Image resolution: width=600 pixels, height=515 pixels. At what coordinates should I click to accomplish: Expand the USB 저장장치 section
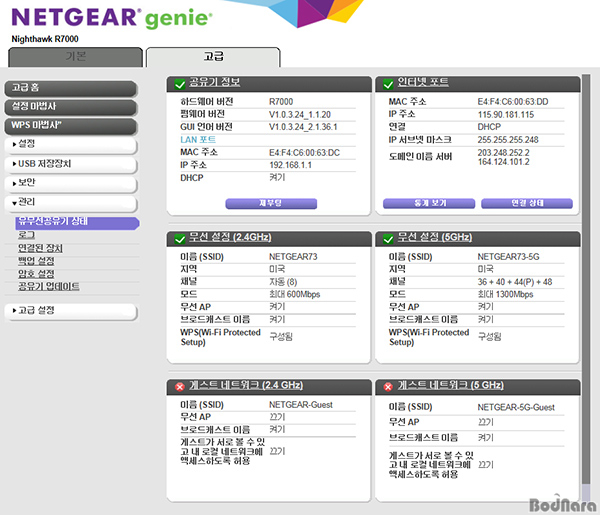pos(71,164)
